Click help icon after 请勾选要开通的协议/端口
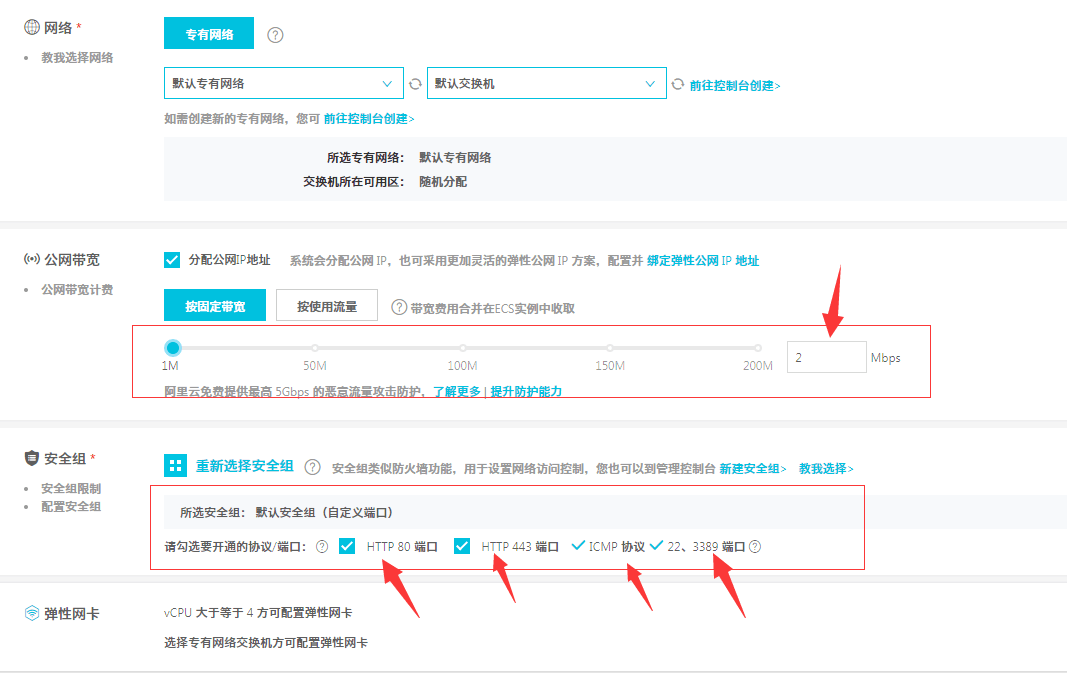This screenshot has height=673, width=1067. (322, 547)
